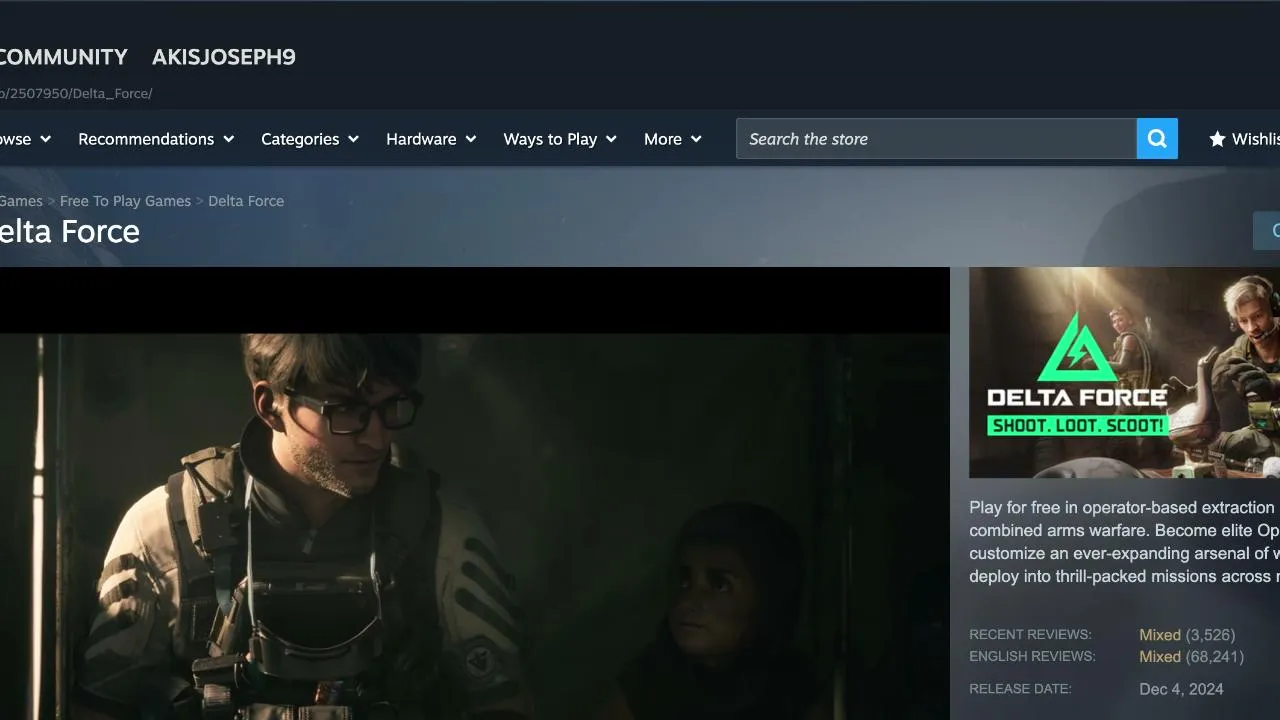Click the RECENT REVIEWS label
This screenshot has height=720, width=1280.
1030,635
